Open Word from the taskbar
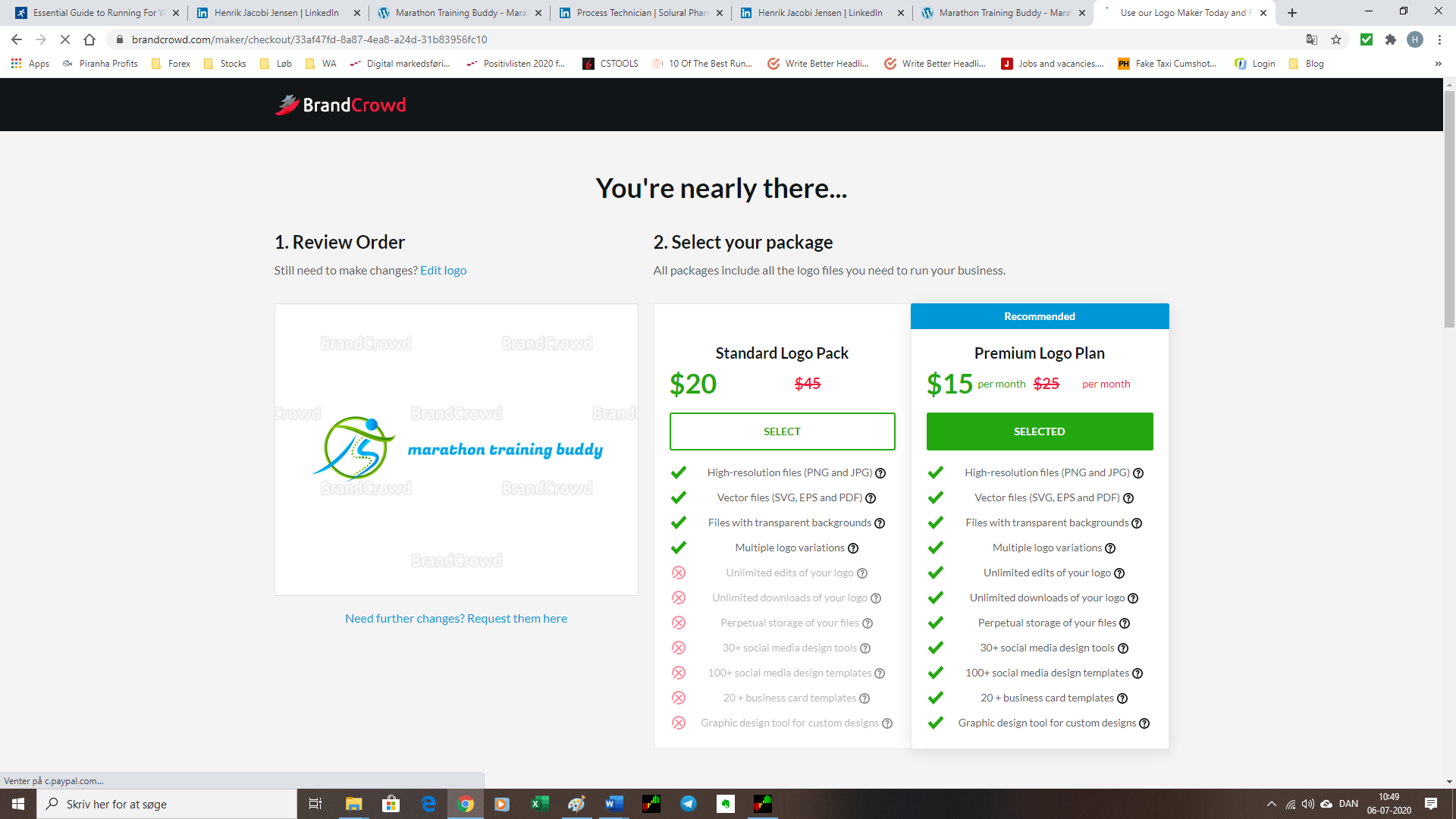Screen dimensions: 1456x819 [x=614, y=804]
